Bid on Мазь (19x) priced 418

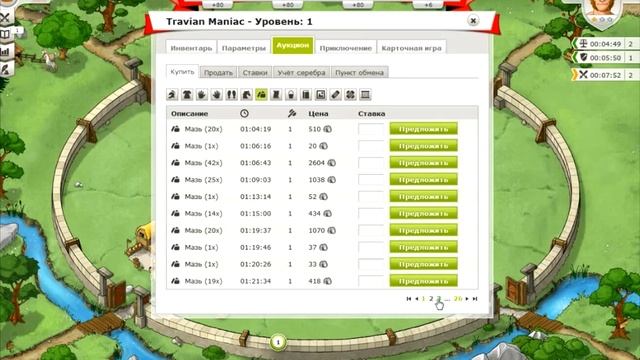tap(423, 281)
